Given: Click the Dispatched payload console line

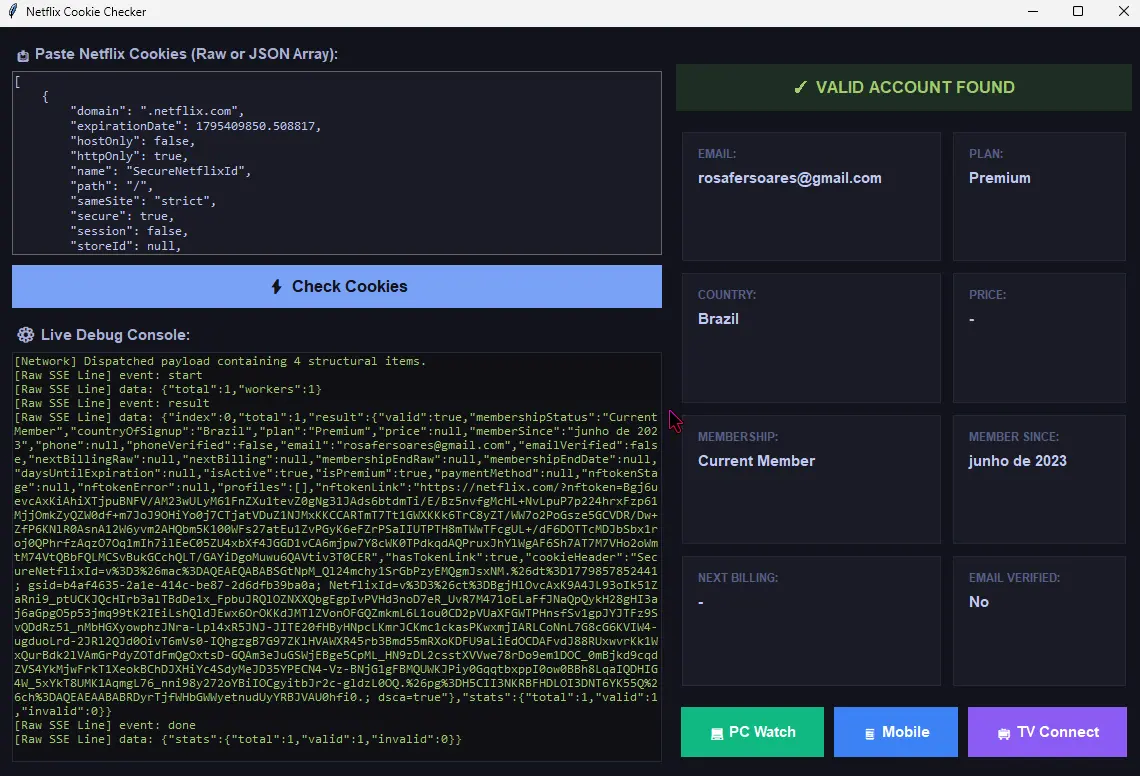Looking at the screenshot, I should click(220, 361).
